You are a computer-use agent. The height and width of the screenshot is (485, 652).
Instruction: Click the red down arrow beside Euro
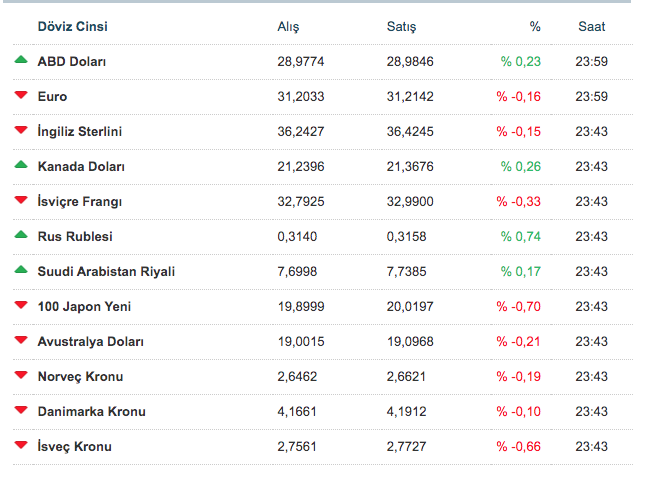point(21,96)
